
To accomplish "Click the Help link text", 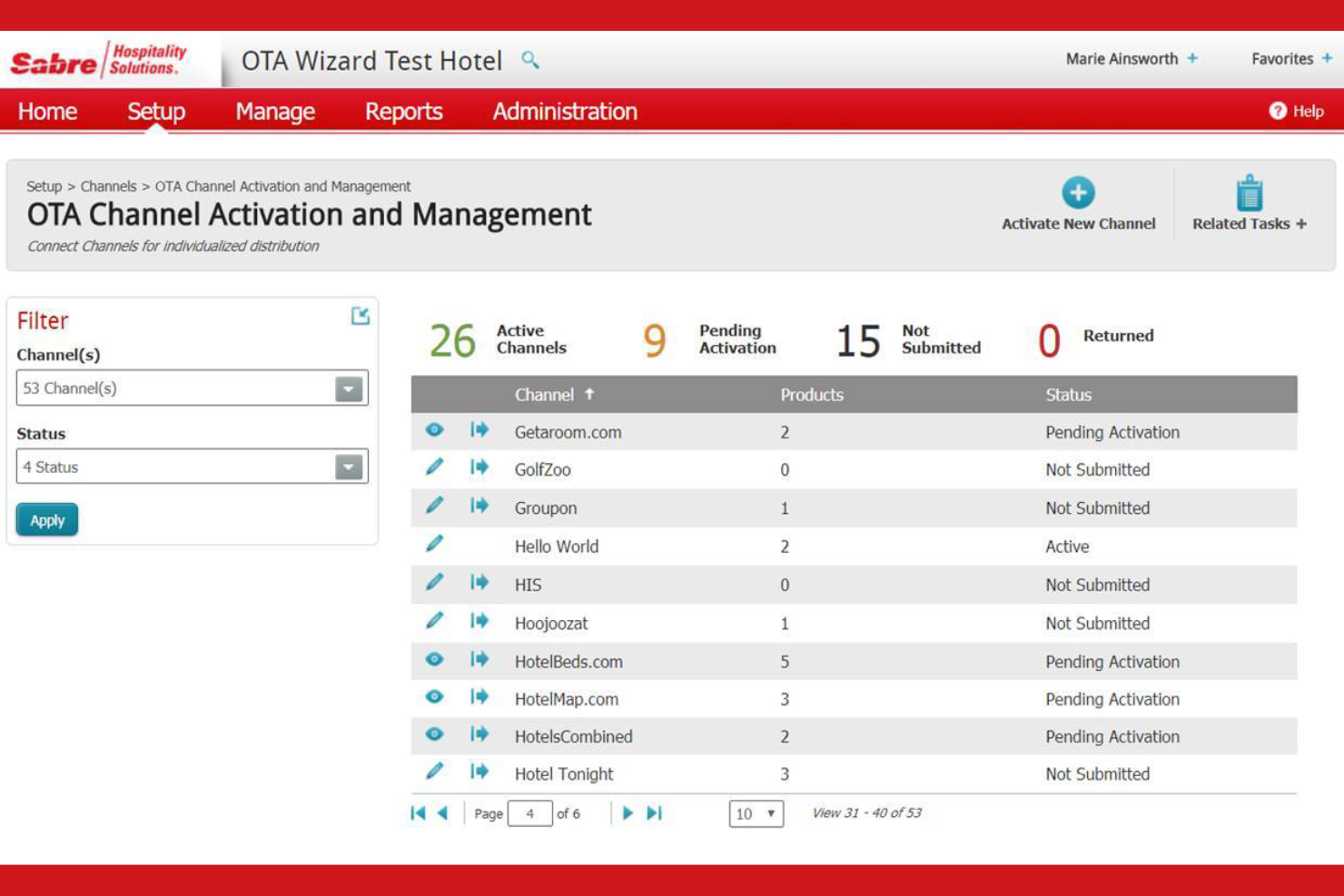I will pos(1308,111).
